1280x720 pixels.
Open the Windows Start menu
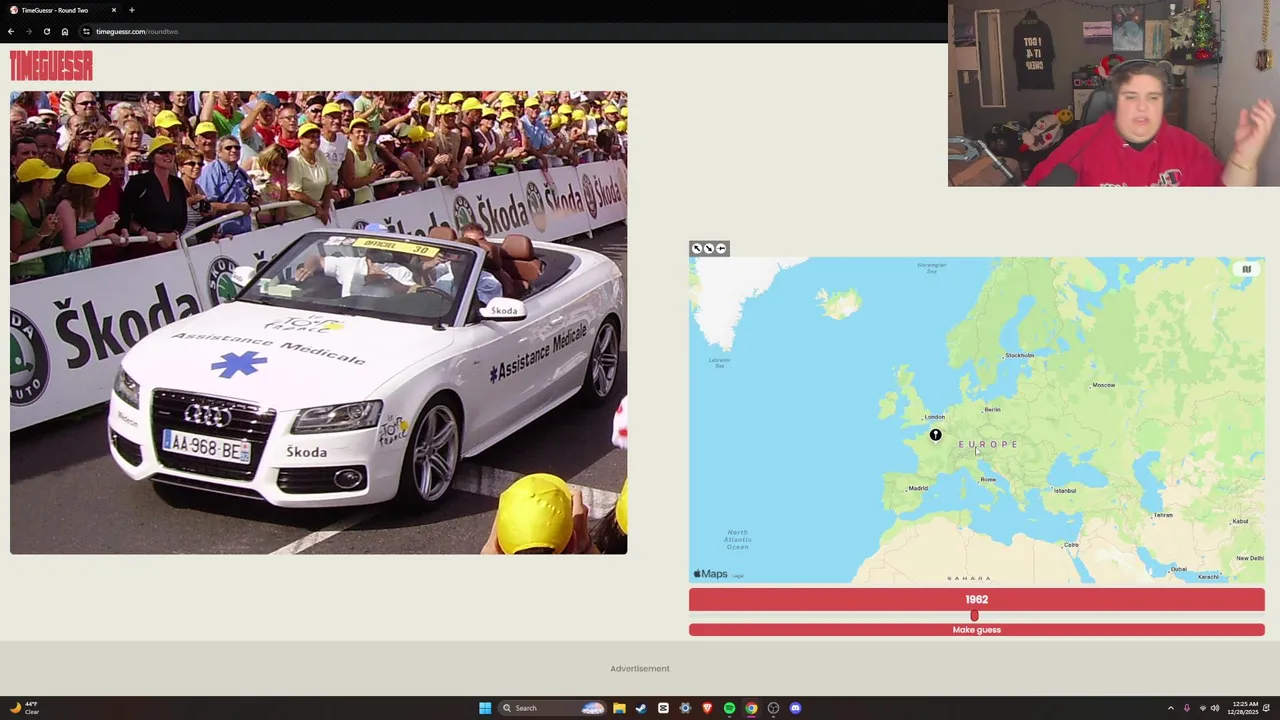[485, 708]
